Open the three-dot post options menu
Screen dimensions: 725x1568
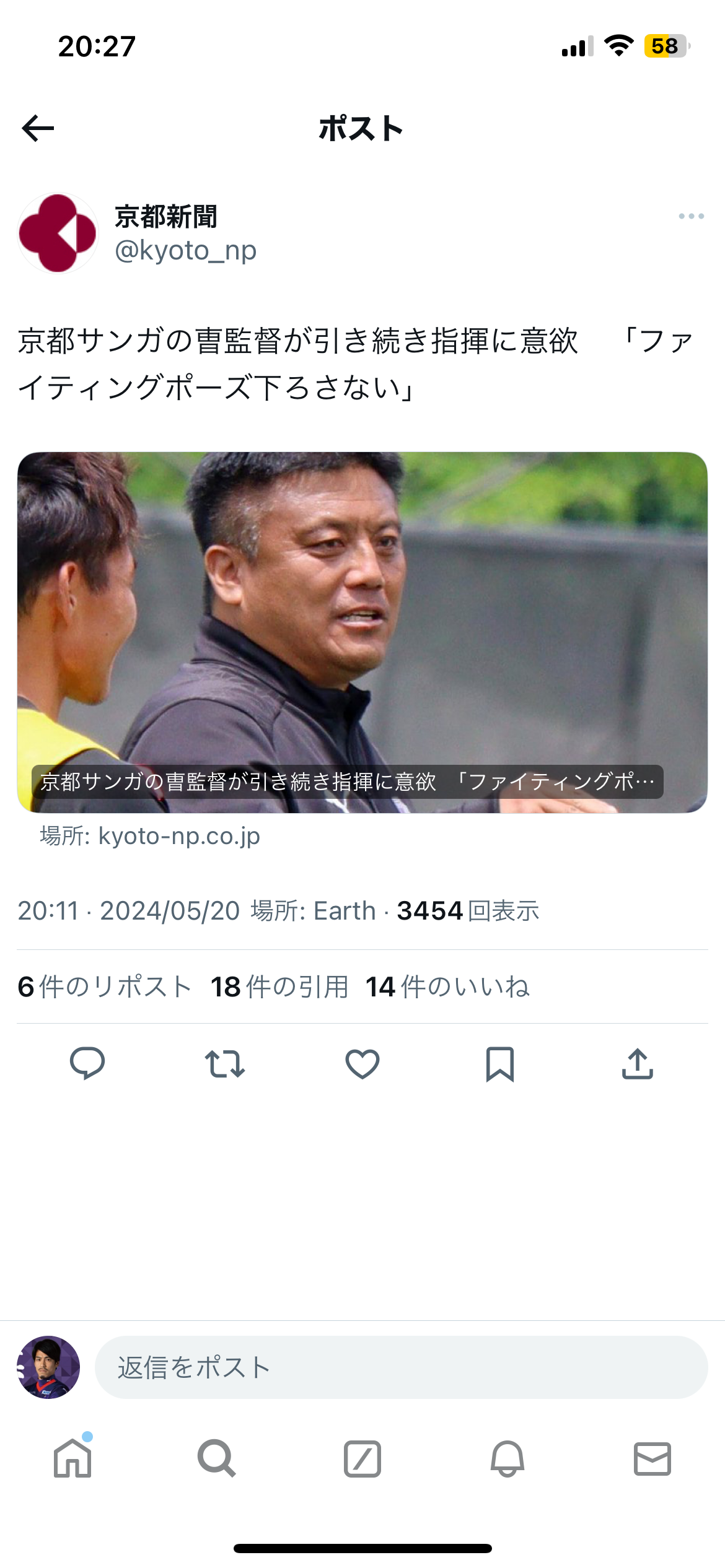pyautogui.click(x=691, y=216)
